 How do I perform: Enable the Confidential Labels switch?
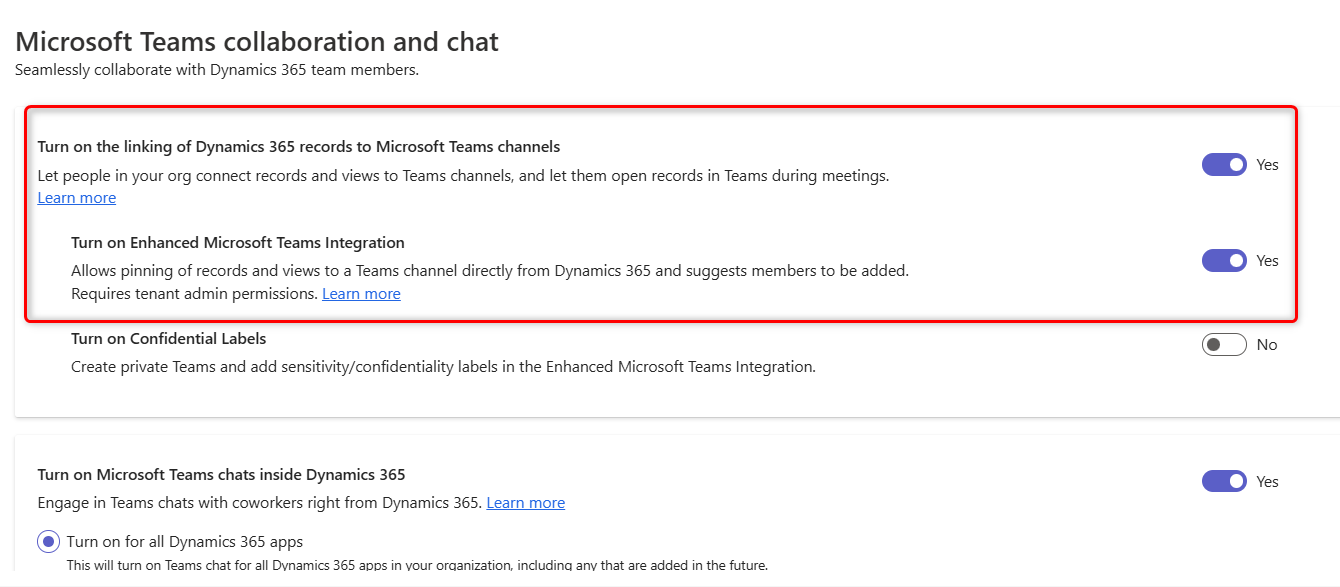[1224, 344]
